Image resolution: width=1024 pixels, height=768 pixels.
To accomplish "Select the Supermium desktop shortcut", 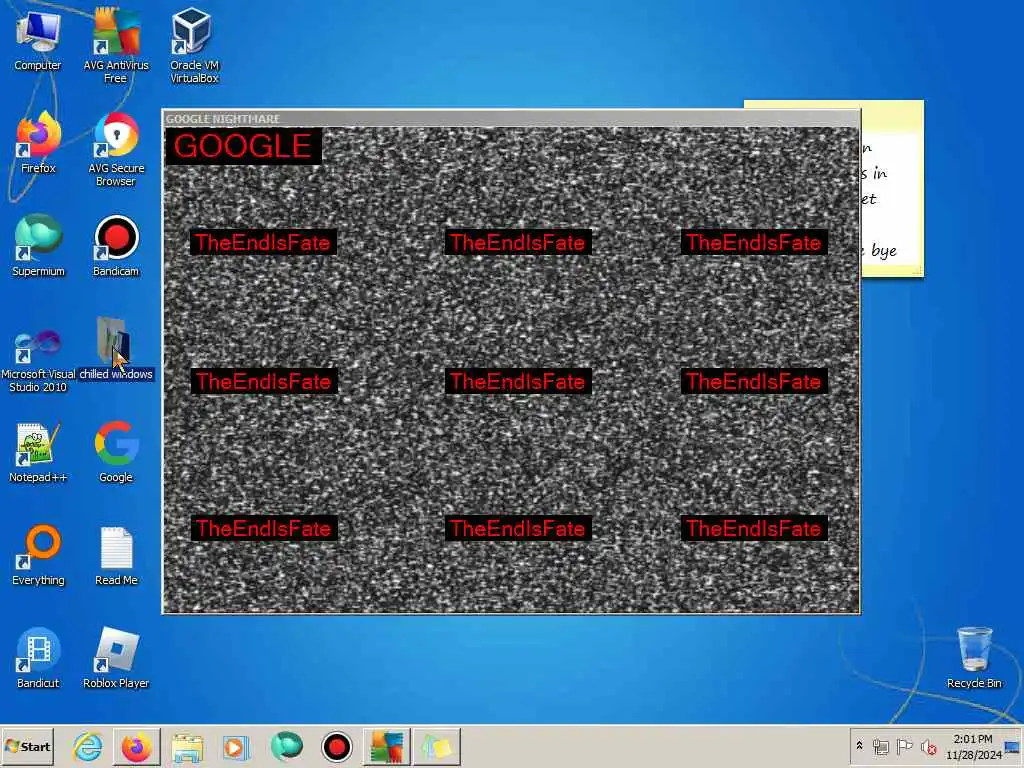I will 38,246.
